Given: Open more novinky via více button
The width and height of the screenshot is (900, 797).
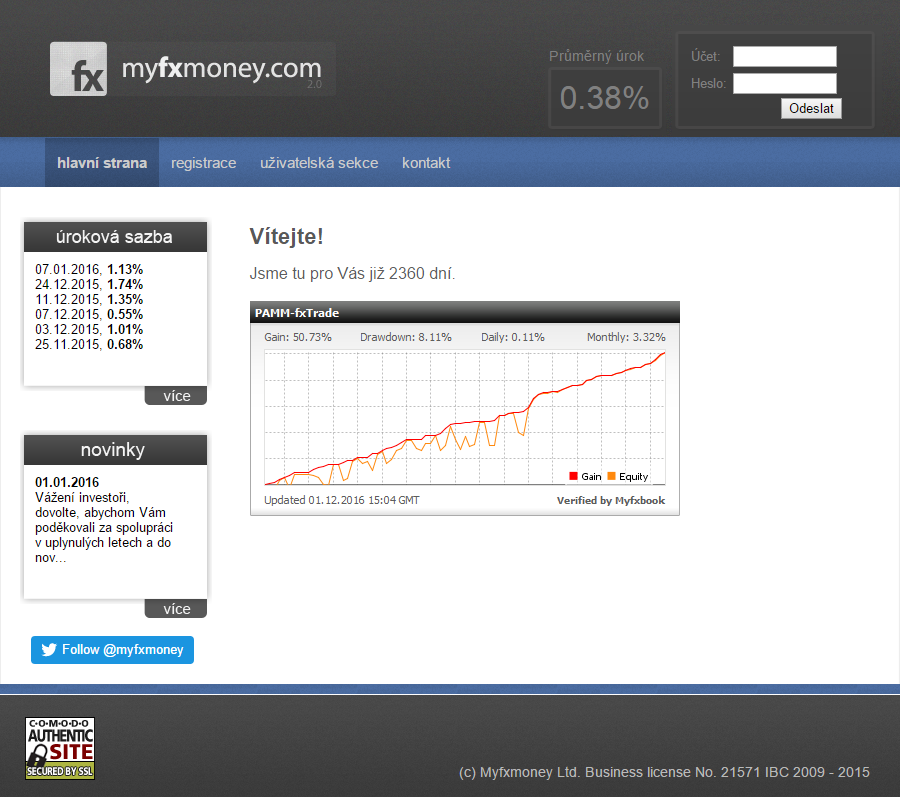Looking at the screenshot, I should tap(176, 609).
